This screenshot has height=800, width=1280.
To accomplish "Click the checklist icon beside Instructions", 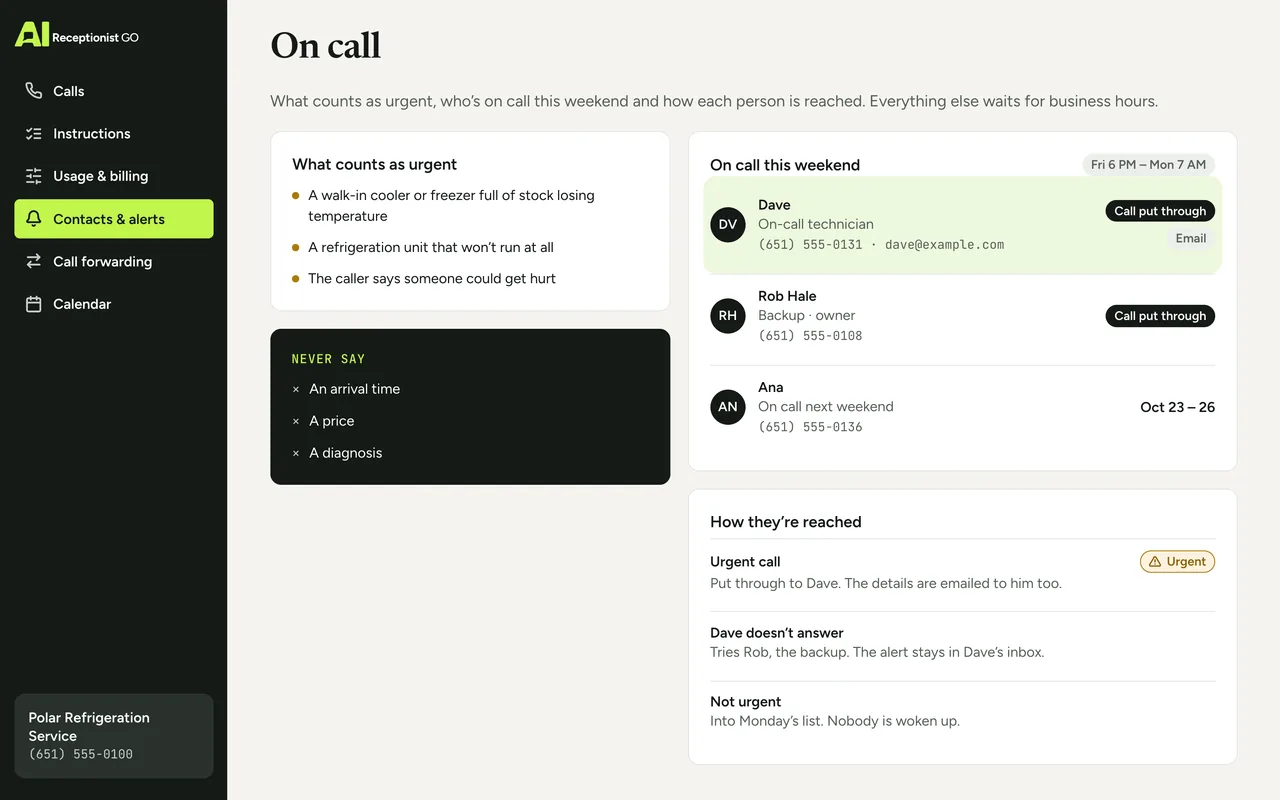I will click(x=34, y=133).
